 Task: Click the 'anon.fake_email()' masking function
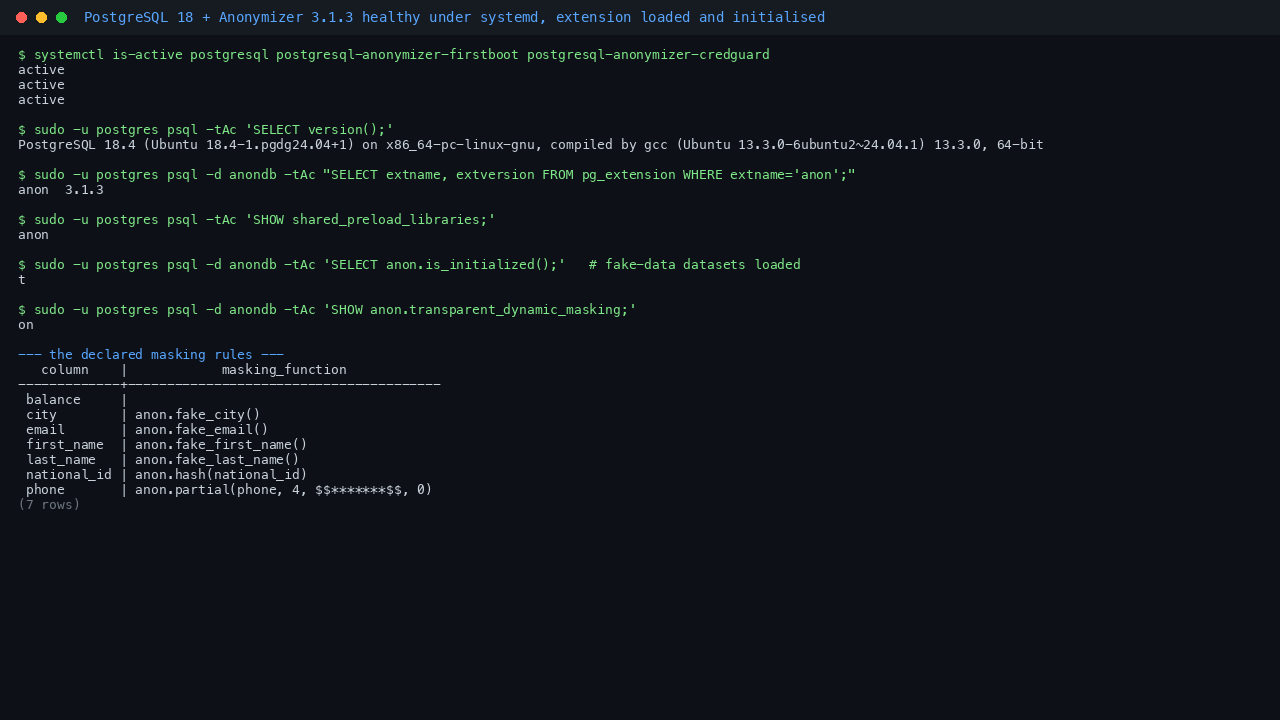(x=202, y=430)
